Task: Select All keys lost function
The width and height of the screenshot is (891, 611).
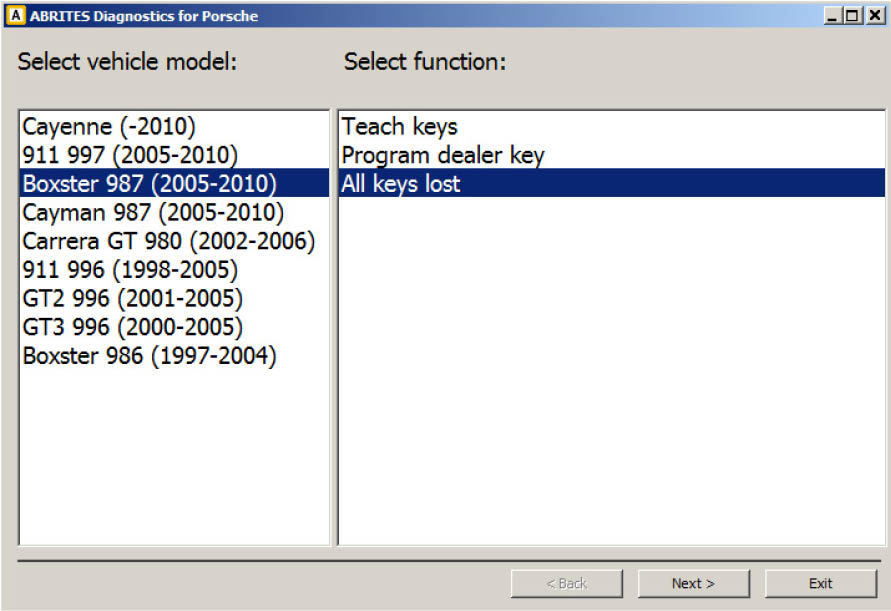Action: pos(401,184)
